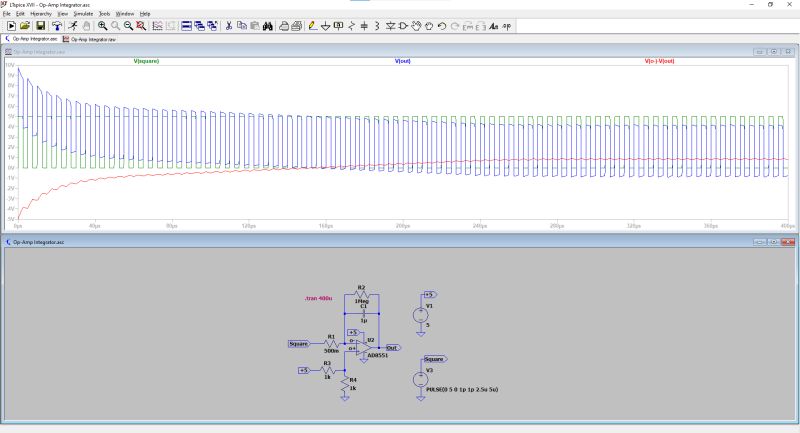This screenshot has width=800, height=433.
Task: Switch to Op-Amp Integrator.raw tab
Action: [x=90, y=39]
